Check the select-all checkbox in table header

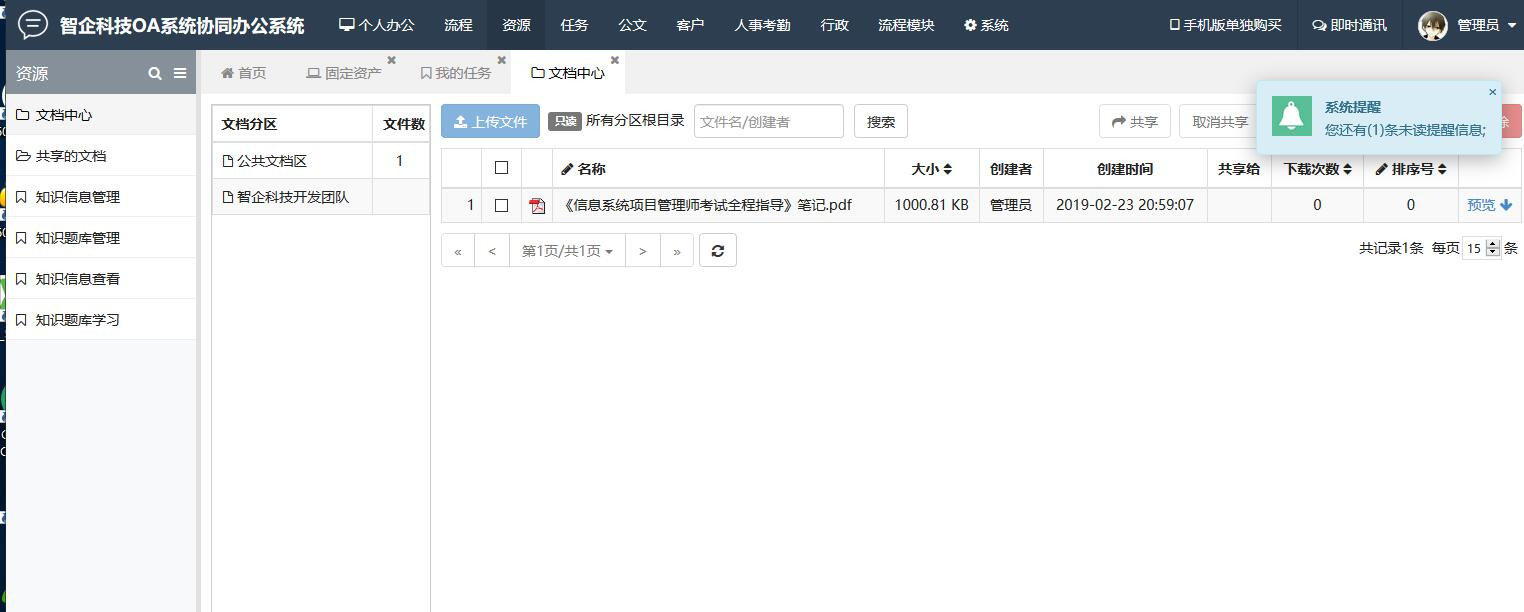click(x=501, y=168)
